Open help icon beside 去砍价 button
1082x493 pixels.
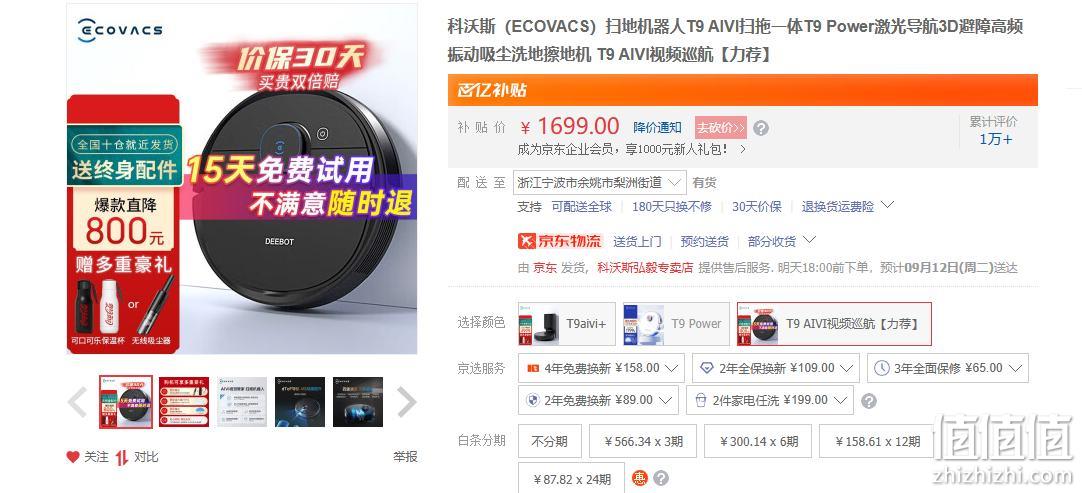click(760, 128)
